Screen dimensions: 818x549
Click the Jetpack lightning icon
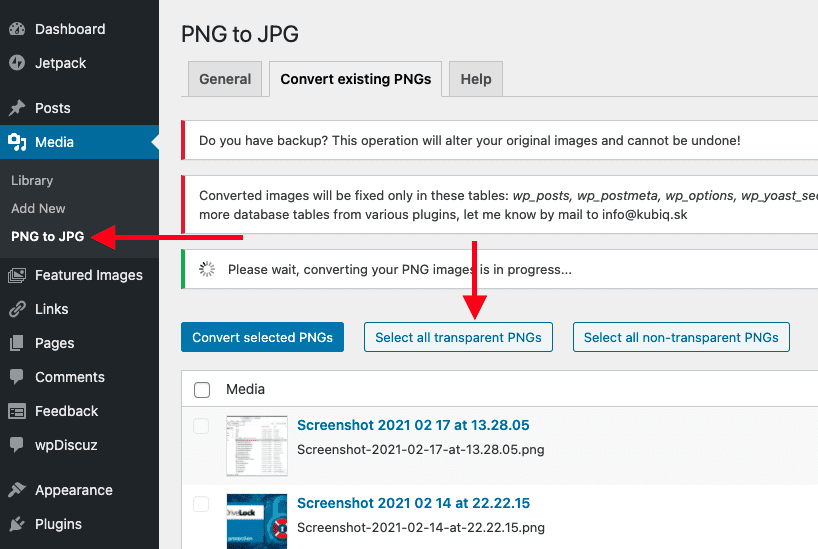(x=17, y=63)
